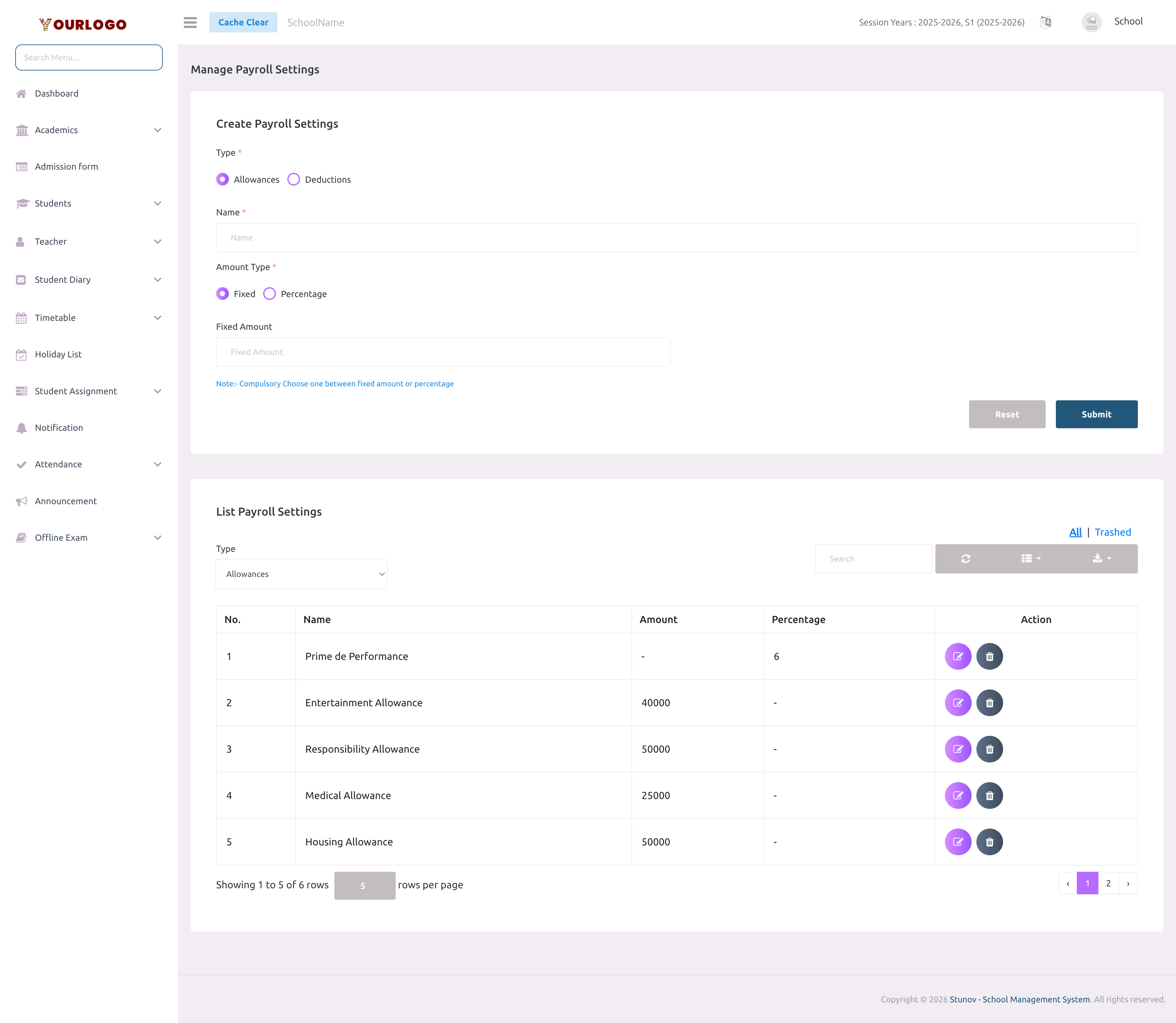Switch to the Trashed view
This screenshot has height=1023, width=1176.
tap(1113, 532)
